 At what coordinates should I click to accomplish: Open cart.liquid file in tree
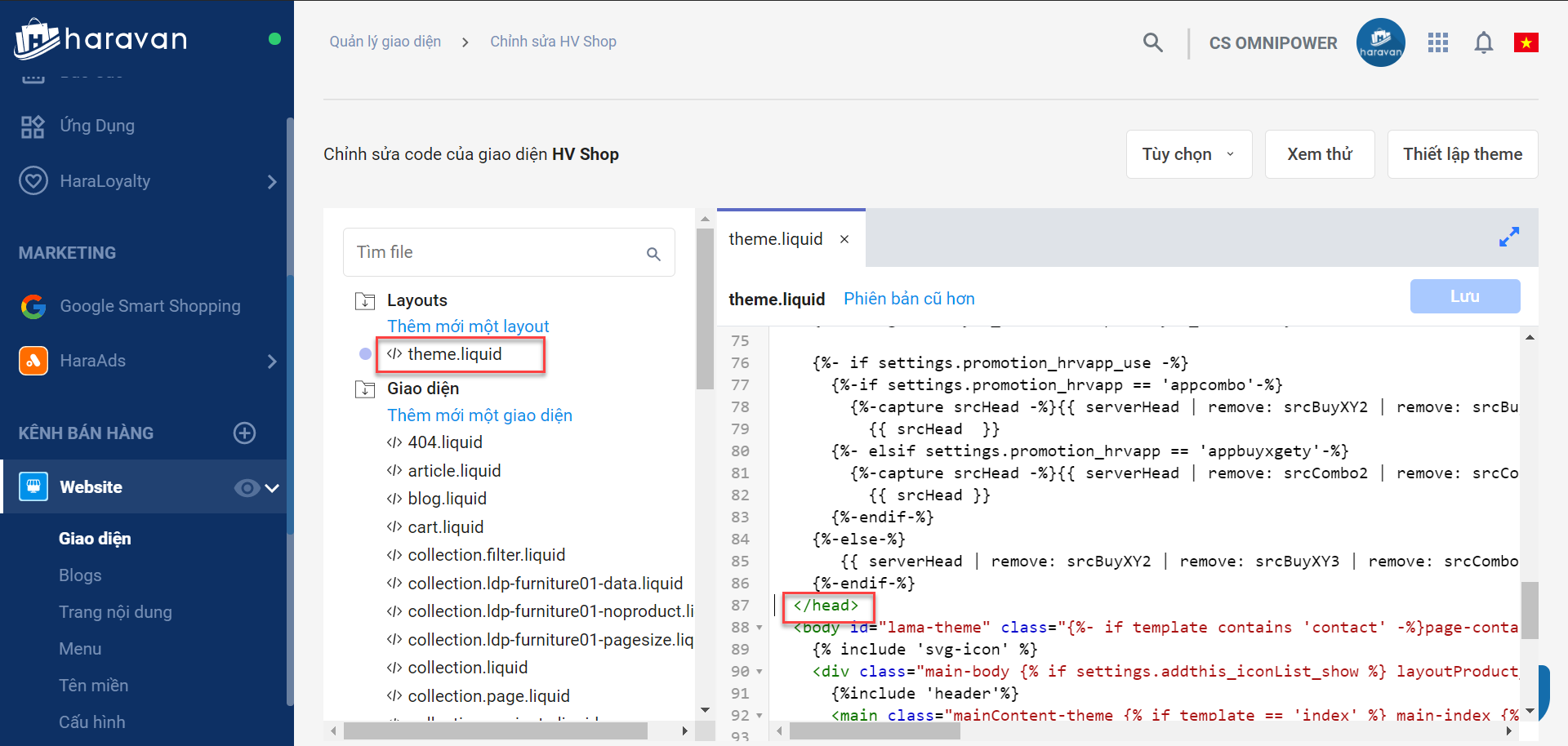coord(445,527)
